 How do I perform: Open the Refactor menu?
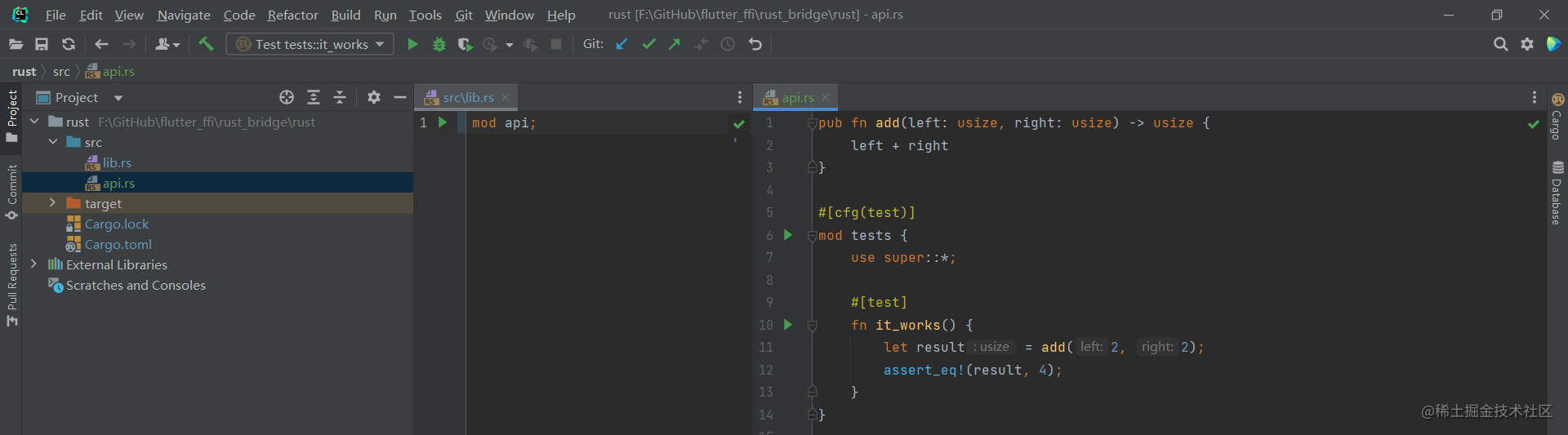pyautogui.click(x=293, y=15)
